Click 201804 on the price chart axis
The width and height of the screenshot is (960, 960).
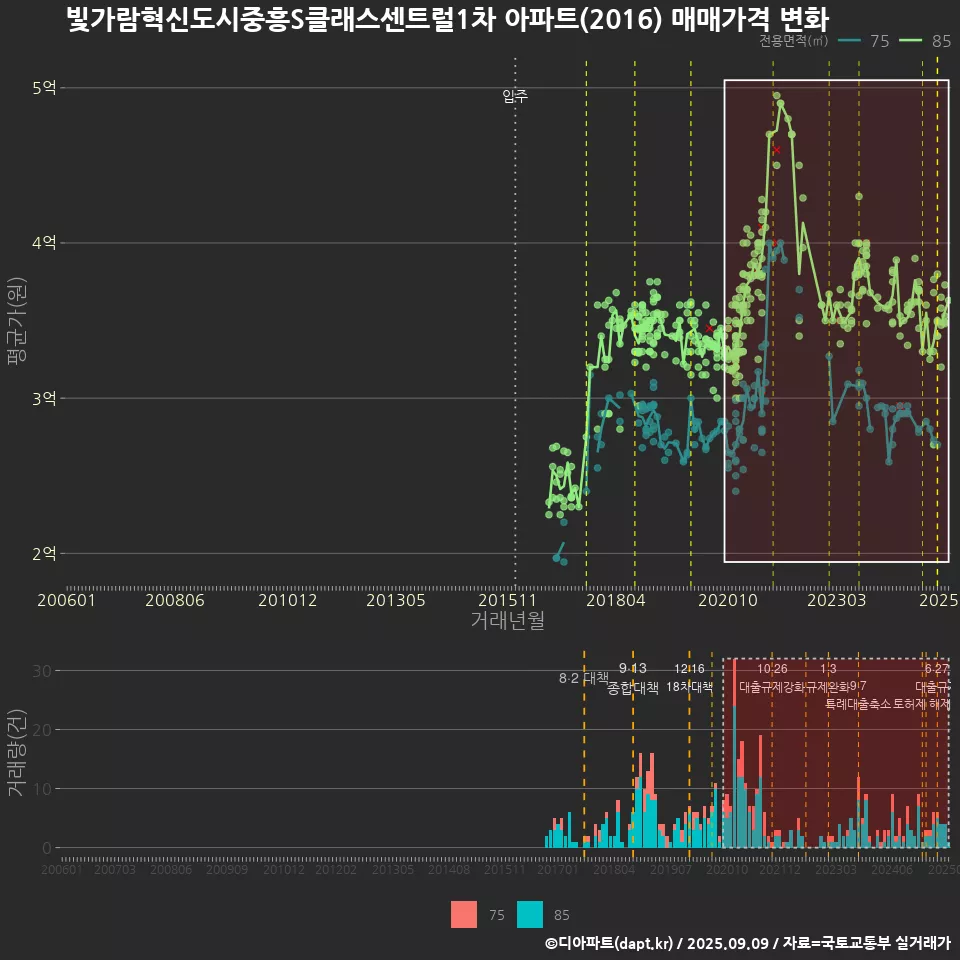[x=615, y=600]
